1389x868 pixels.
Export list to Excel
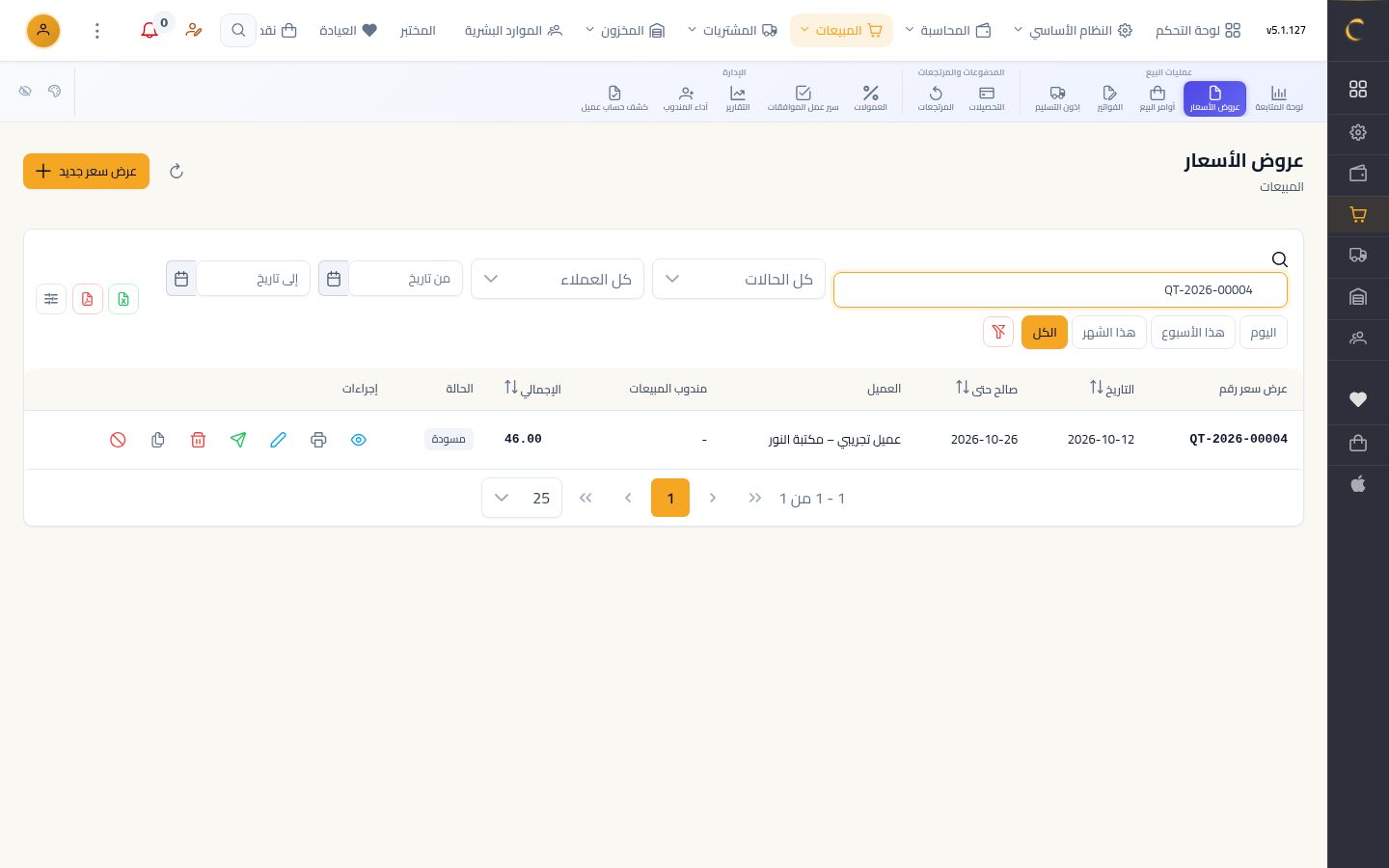tap(123, 299)
